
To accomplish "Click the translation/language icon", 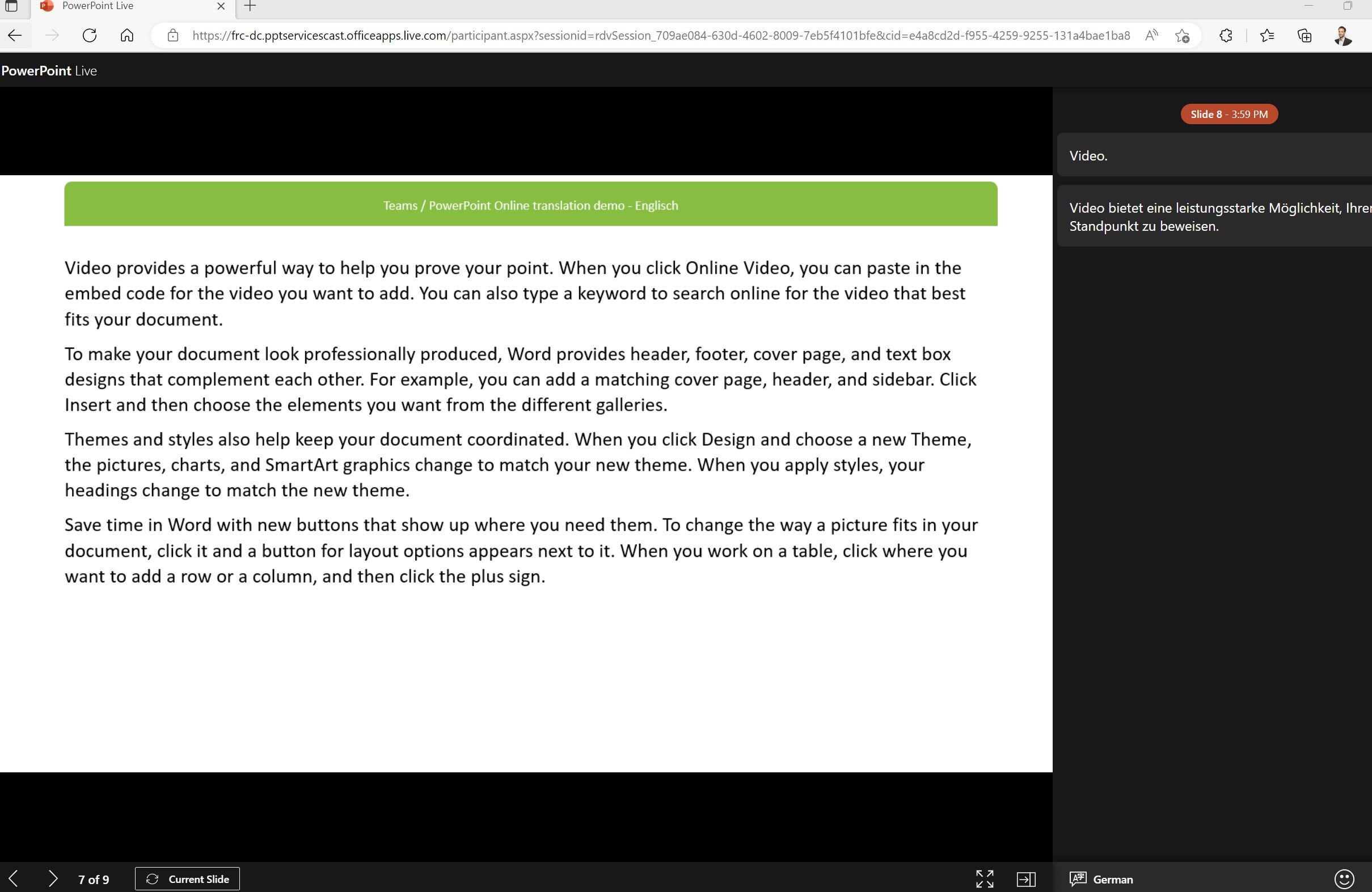I will (x=1078, y=878).
